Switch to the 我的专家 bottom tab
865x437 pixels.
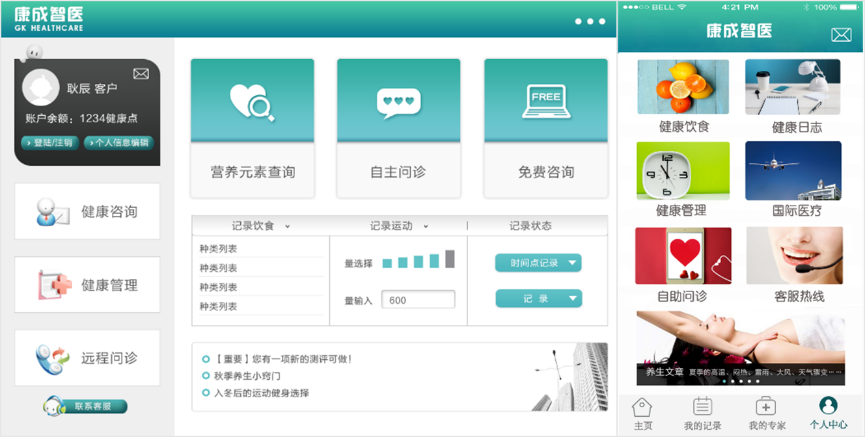[766, 414]
